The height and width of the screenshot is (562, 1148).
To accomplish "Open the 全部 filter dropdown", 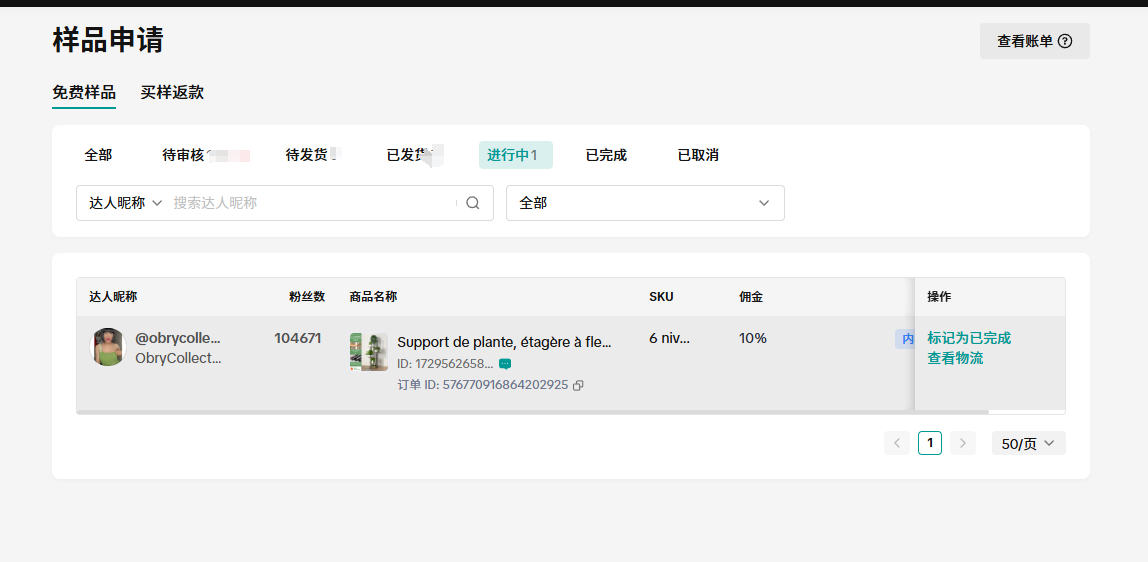I will (645, 203).
